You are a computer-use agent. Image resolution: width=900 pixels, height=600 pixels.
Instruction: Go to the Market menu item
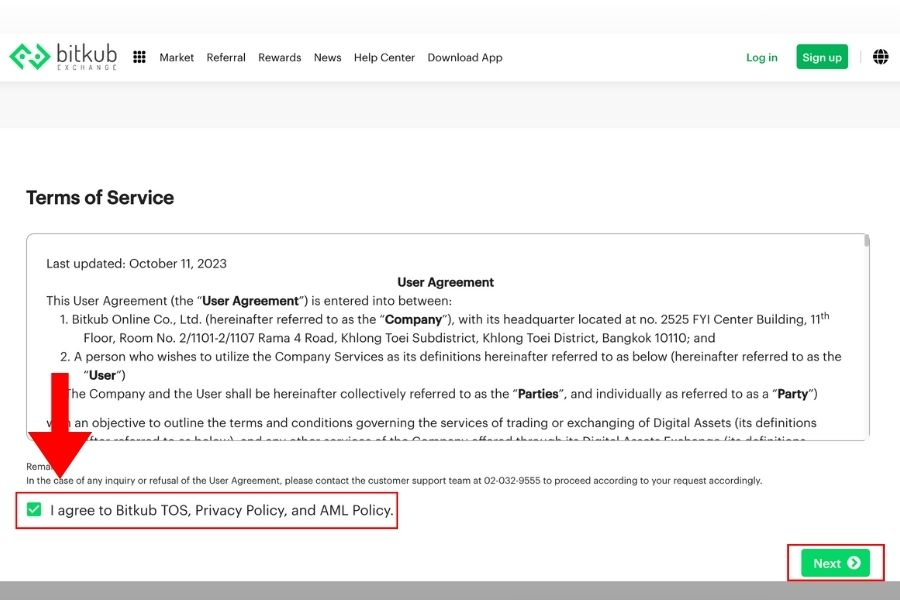pyautogui.click(x=176, y=57)
